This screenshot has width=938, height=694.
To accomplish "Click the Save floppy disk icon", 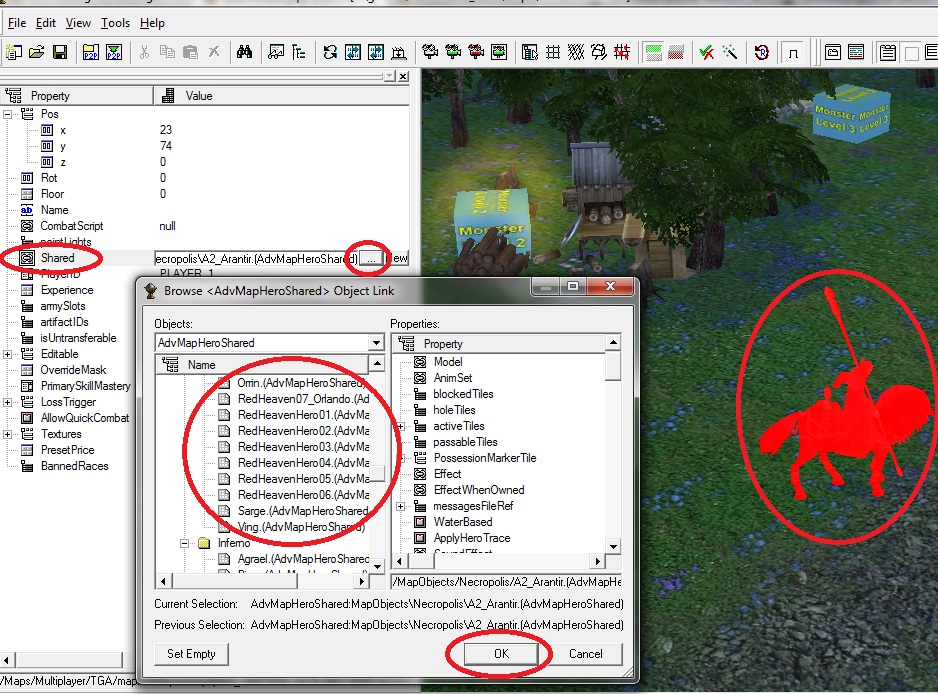I will click(60, 53).
